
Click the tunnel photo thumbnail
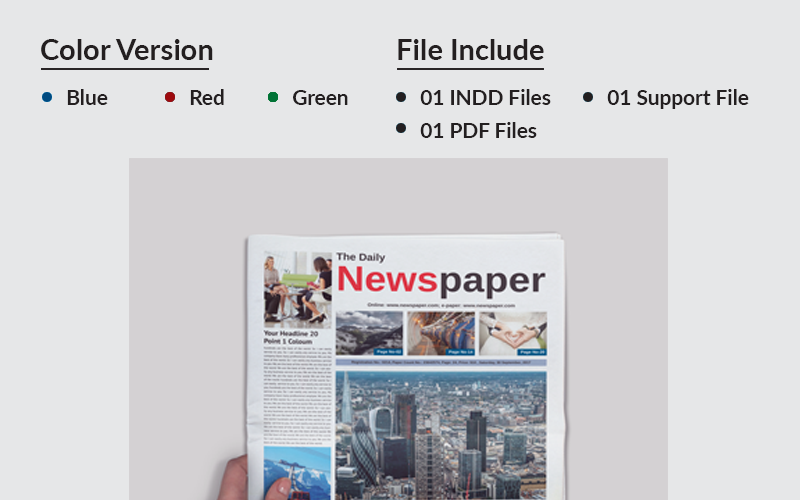pos(441,333)
